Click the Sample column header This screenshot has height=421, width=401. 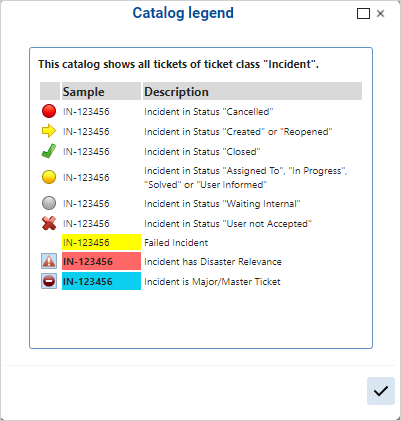click(101, 91)
